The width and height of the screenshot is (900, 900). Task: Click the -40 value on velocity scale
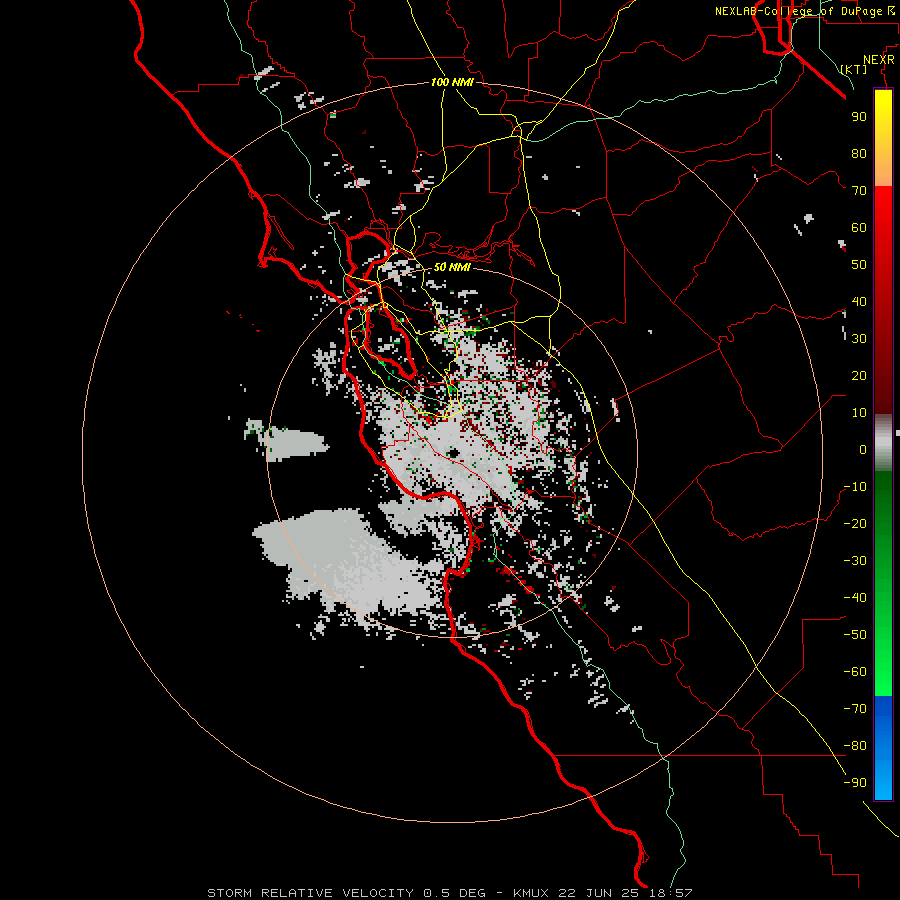(855, 598)
